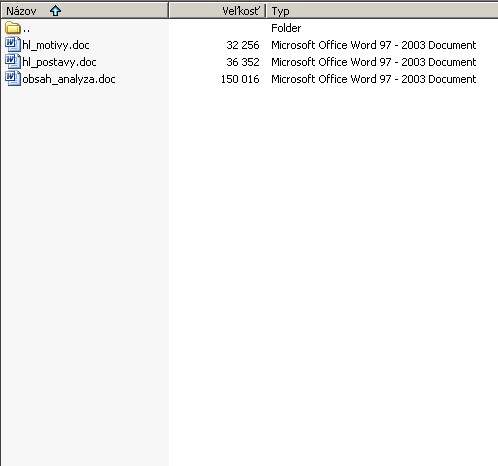This screenshot has height=466, width=498.
Task: Click the type text of obsah_analyza.doc
Action: 374,79
